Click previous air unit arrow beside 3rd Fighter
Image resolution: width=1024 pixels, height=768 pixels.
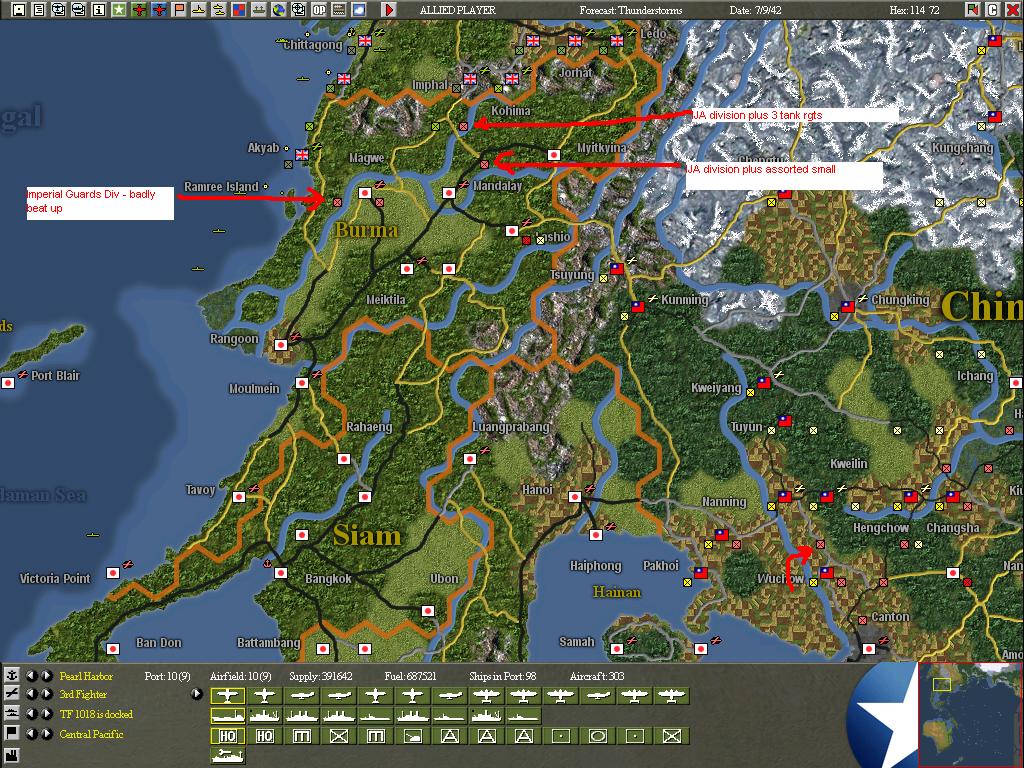31,694
